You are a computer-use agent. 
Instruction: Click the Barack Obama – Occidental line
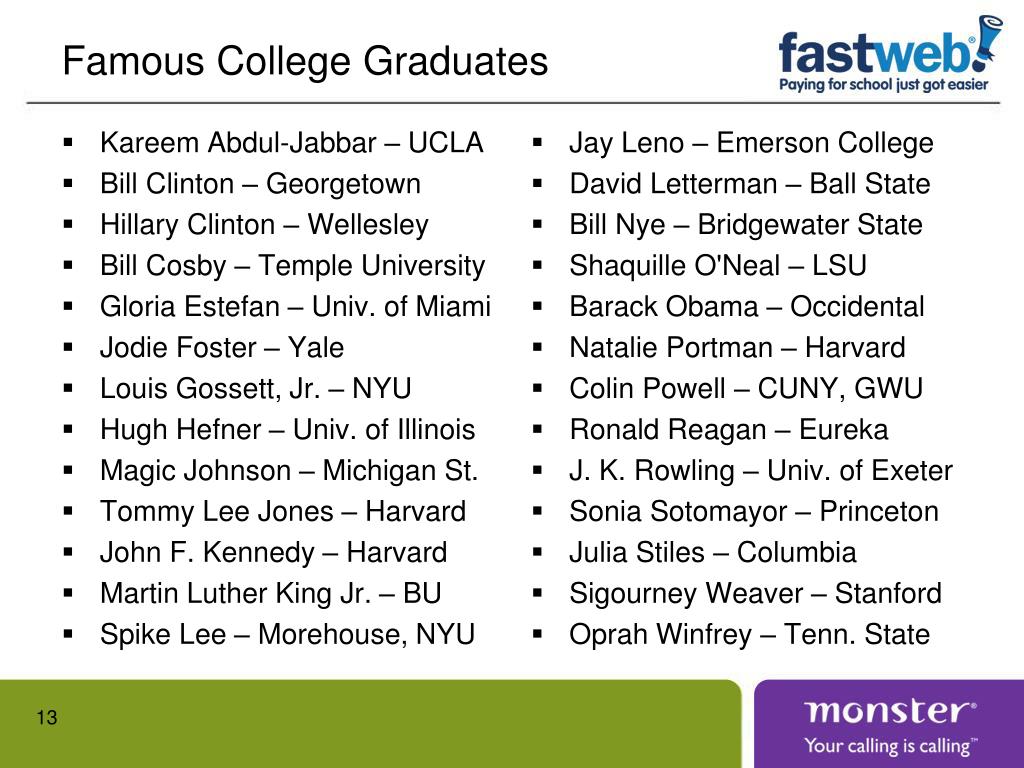pyautogui.click(x=746, y=307)
